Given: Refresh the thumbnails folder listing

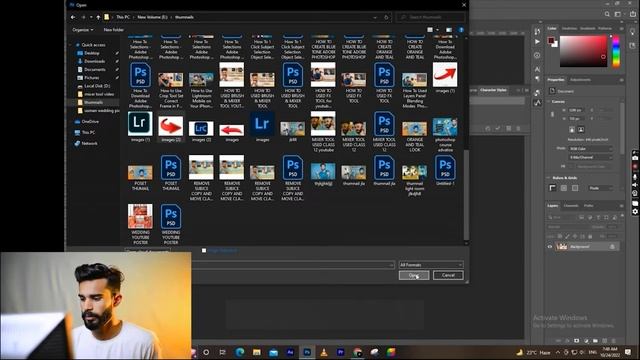Looking at the screenshot, I should click(386, 17).
